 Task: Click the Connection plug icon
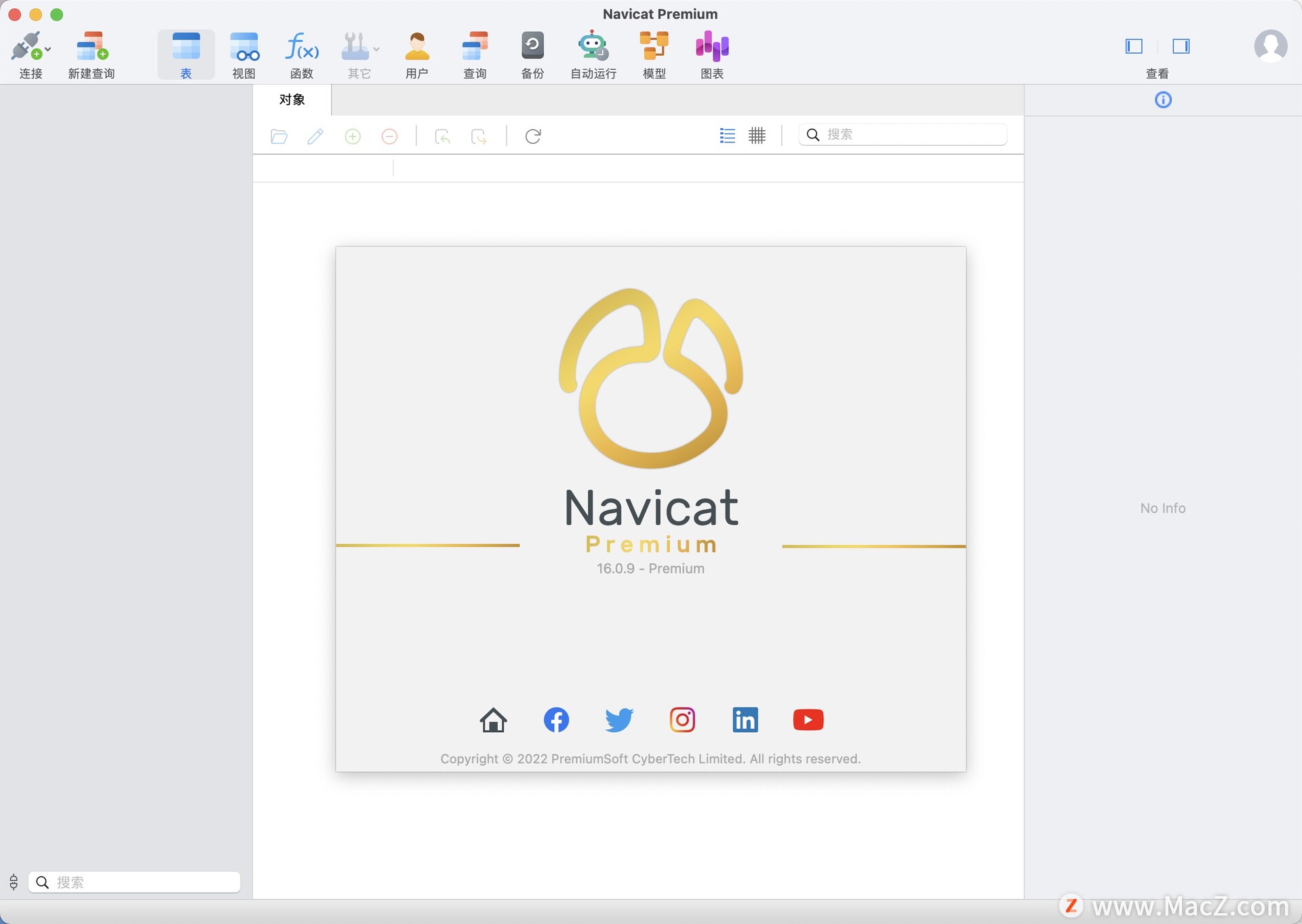coord(26,46)
